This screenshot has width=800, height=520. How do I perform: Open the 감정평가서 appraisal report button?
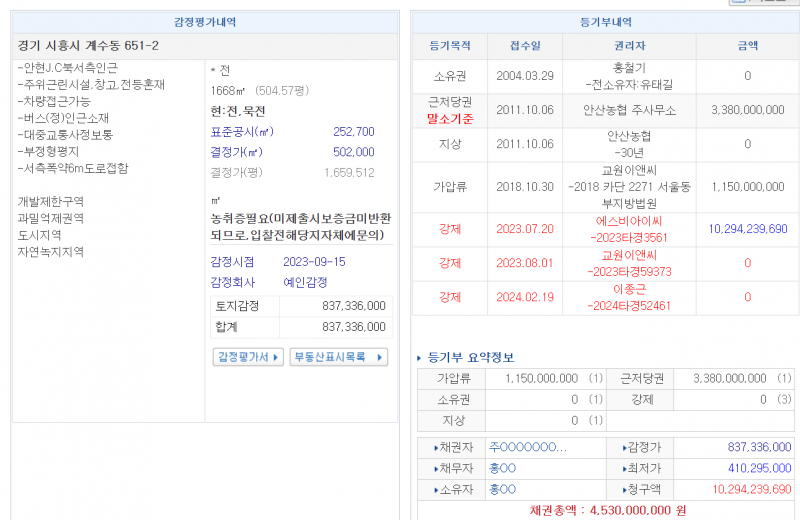click(x=248, y=357)
